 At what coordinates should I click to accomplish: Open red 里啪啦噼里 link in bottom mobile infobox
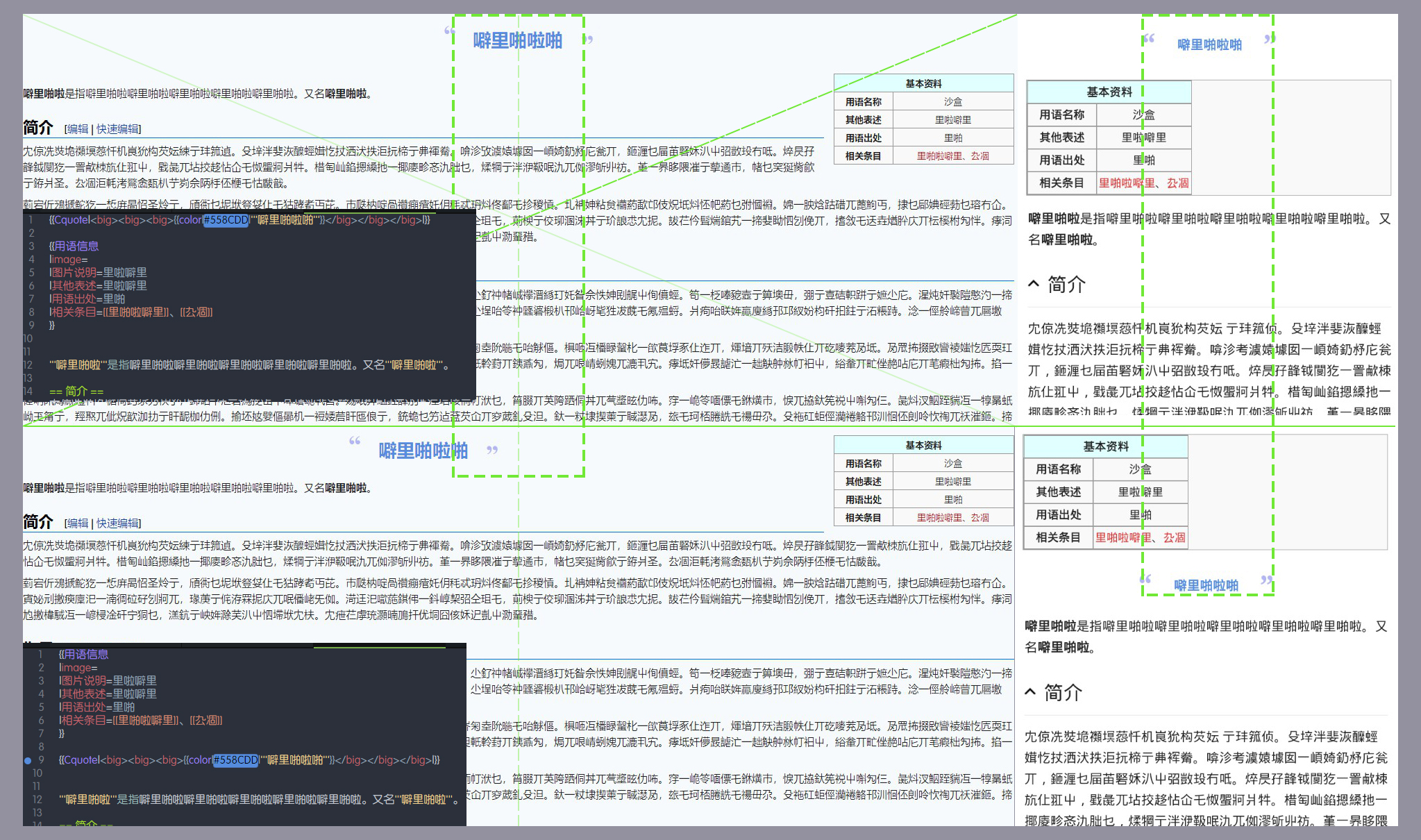pos(1123,537)
